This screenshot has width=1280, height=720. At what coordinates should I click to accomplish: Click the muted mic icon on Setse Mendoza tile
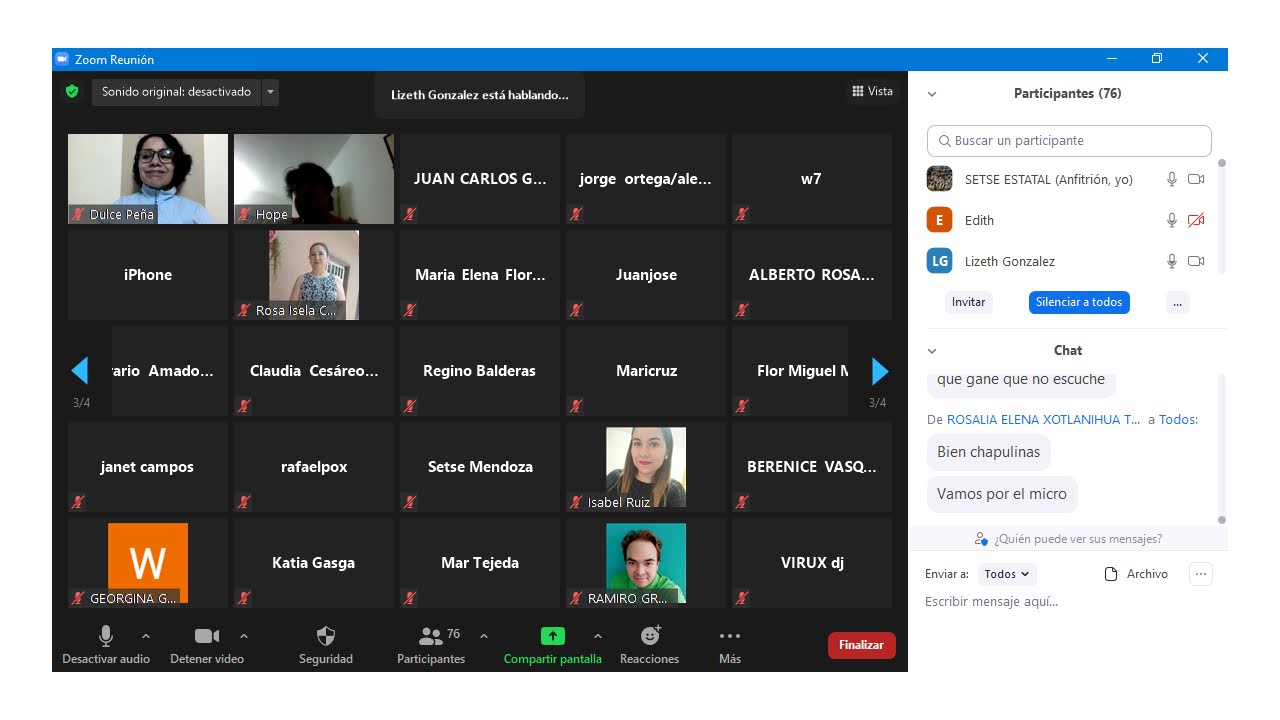(410, 502)
